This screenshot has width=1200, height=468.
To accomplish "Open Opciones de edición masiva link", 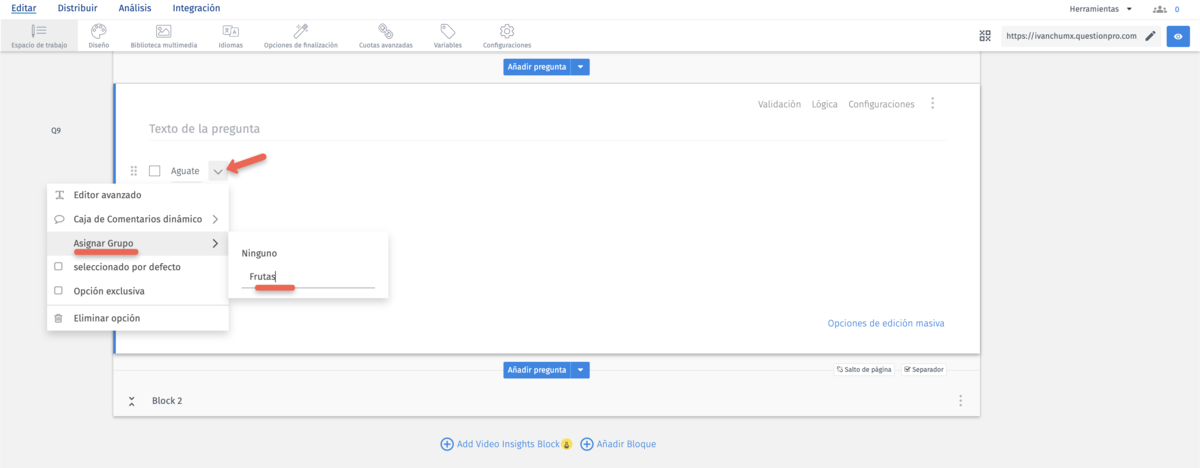I will click(x=886, y=323).
